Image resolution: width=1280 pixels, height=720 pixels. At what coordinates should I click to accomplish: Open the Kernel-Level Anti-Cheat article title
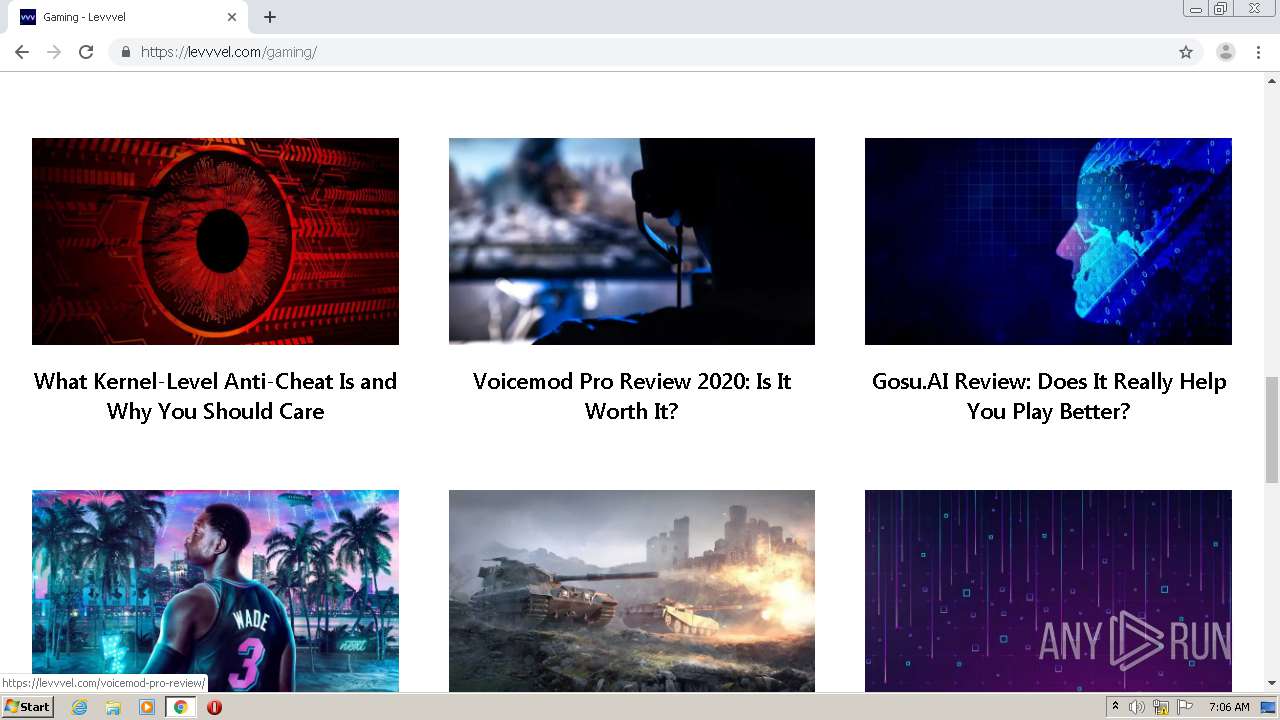point(215,396)
